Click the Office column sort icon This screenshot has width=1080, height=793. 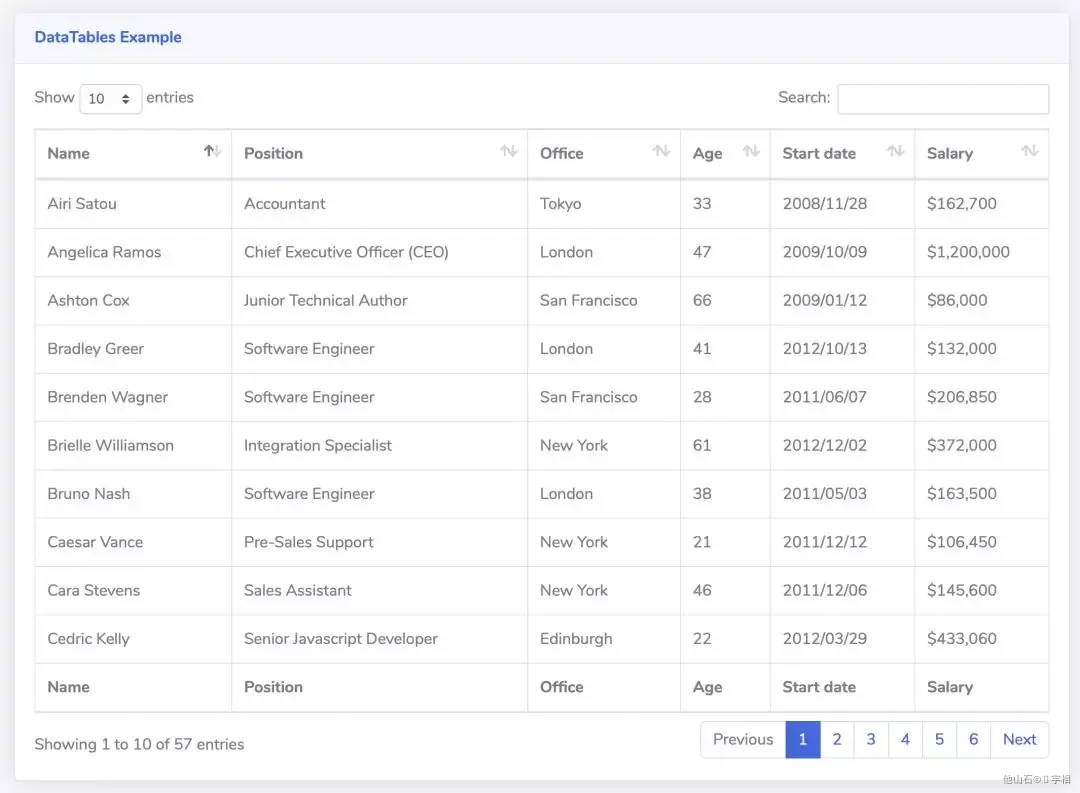(x=661, y=151)
